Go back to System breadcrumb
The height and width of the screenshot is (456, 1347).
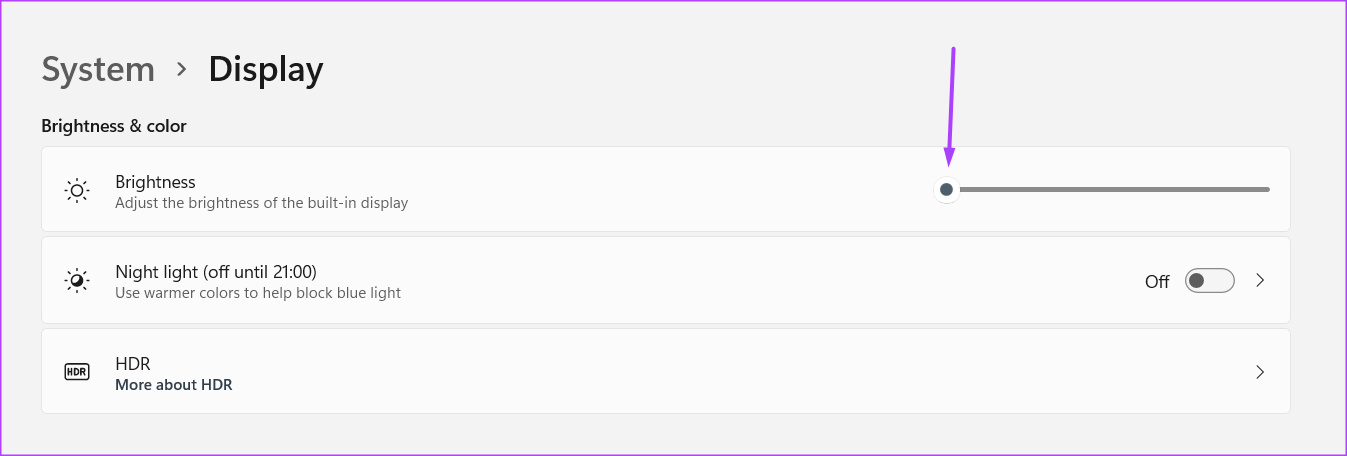(98, 70)
